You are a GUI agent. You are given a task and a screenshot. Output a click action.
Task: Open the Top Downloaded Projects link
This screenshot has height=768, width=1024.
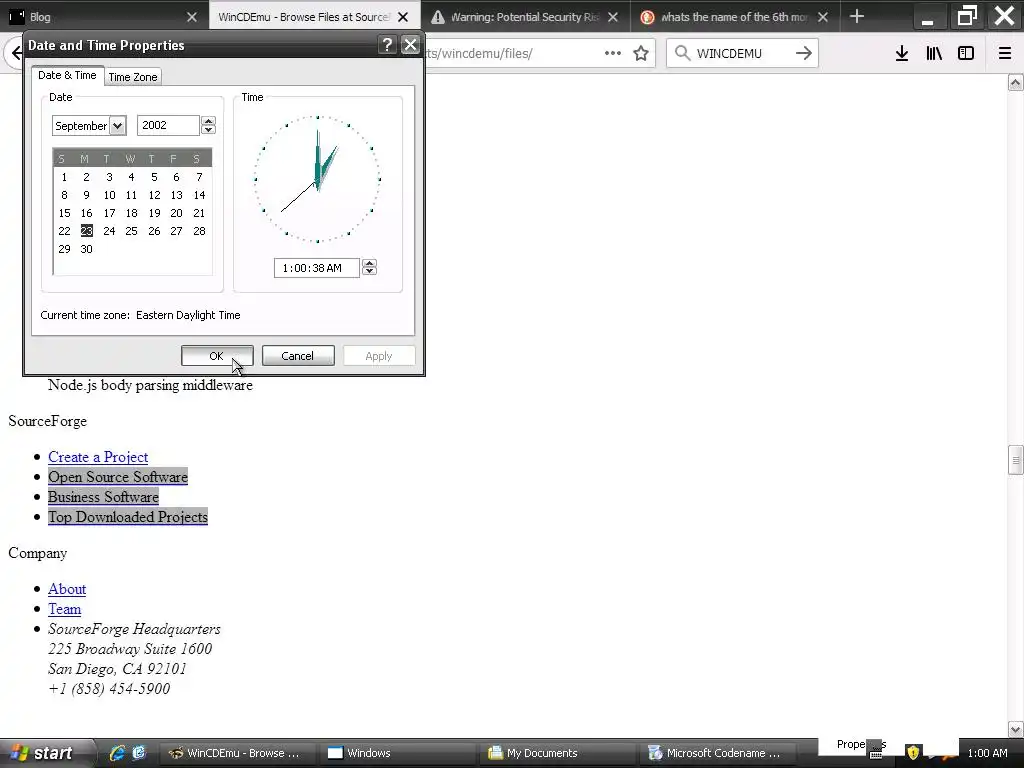(x=128, y=517)
